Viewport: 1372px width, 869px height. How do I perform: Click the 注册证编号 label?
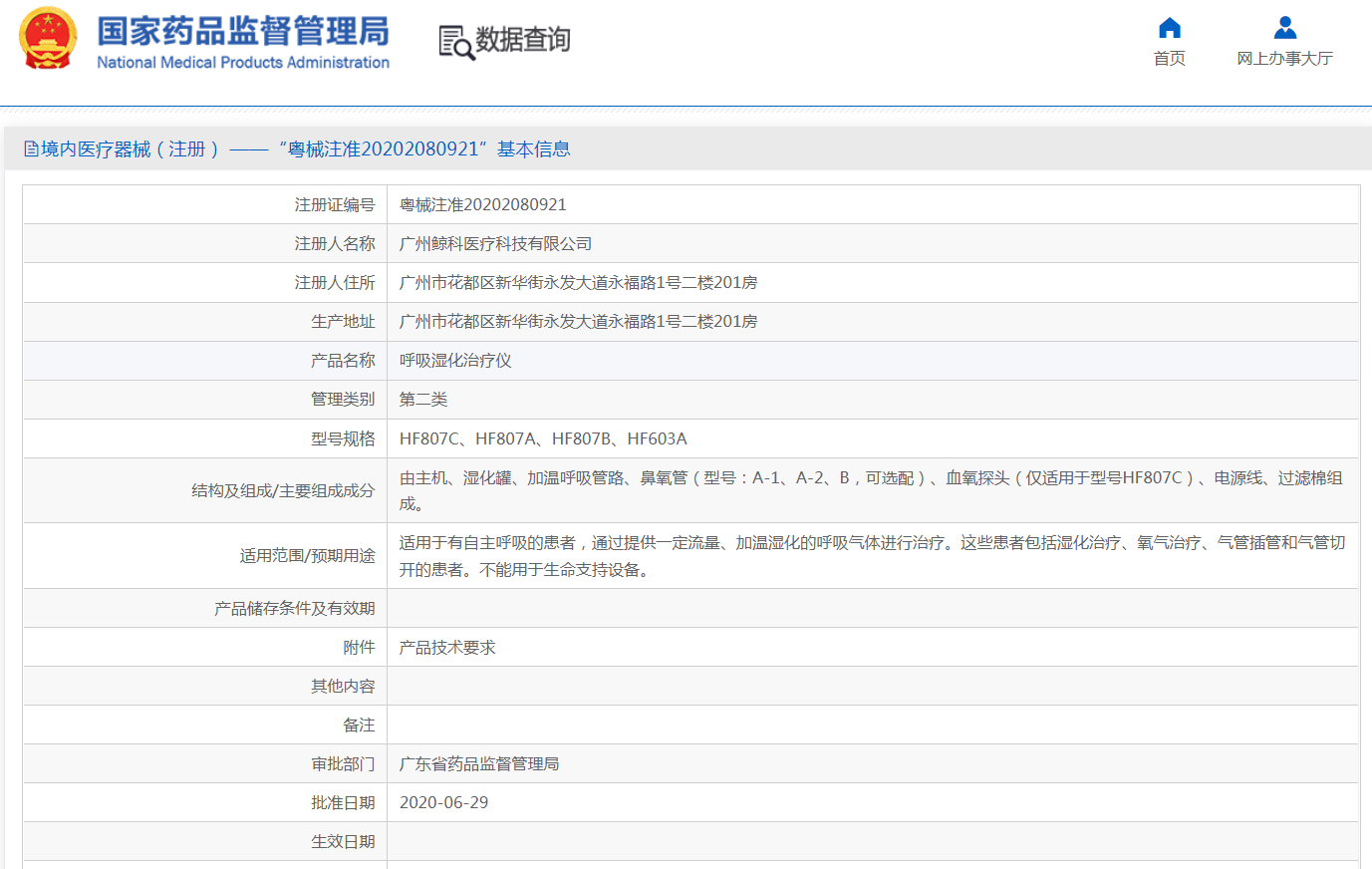pyautogui.click(x=335, y=205)
